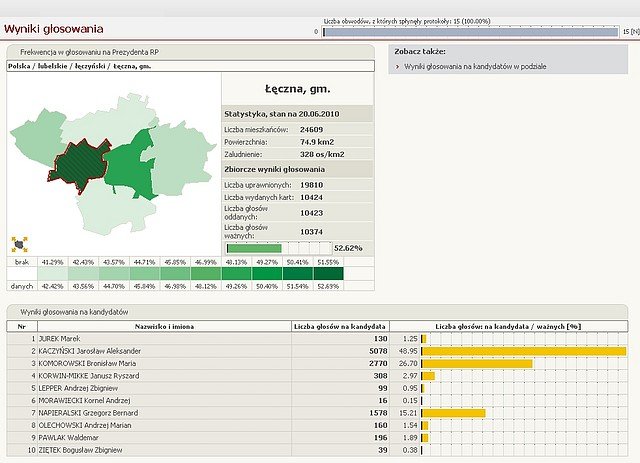This screenshot has width=640, height=463.
Task: Open Wyniki głosowania na kandydatów w podziale
Action: coord(477,66)
